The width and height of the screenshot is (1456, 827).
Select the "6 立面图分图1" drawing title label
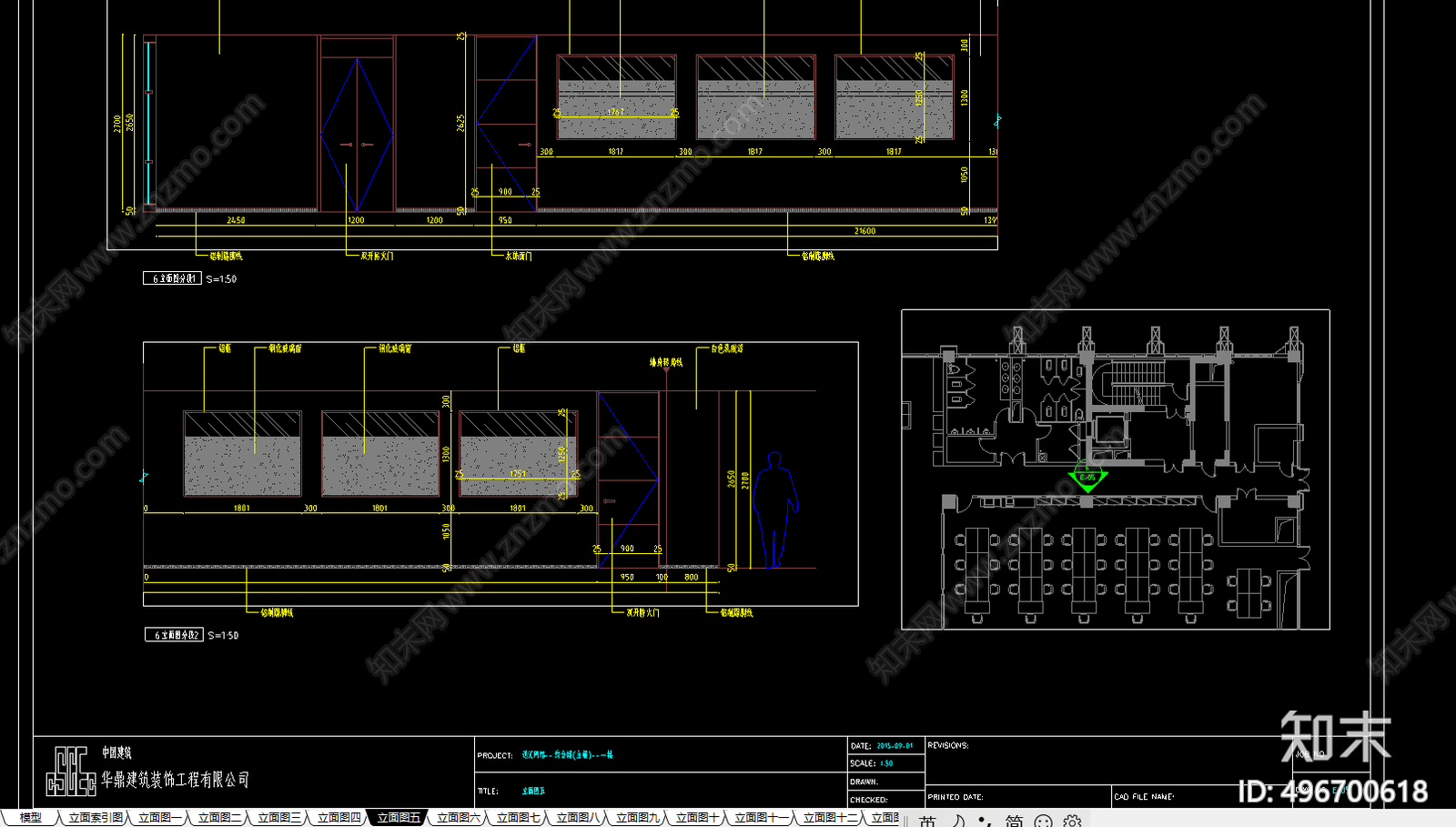pos(172,278)
